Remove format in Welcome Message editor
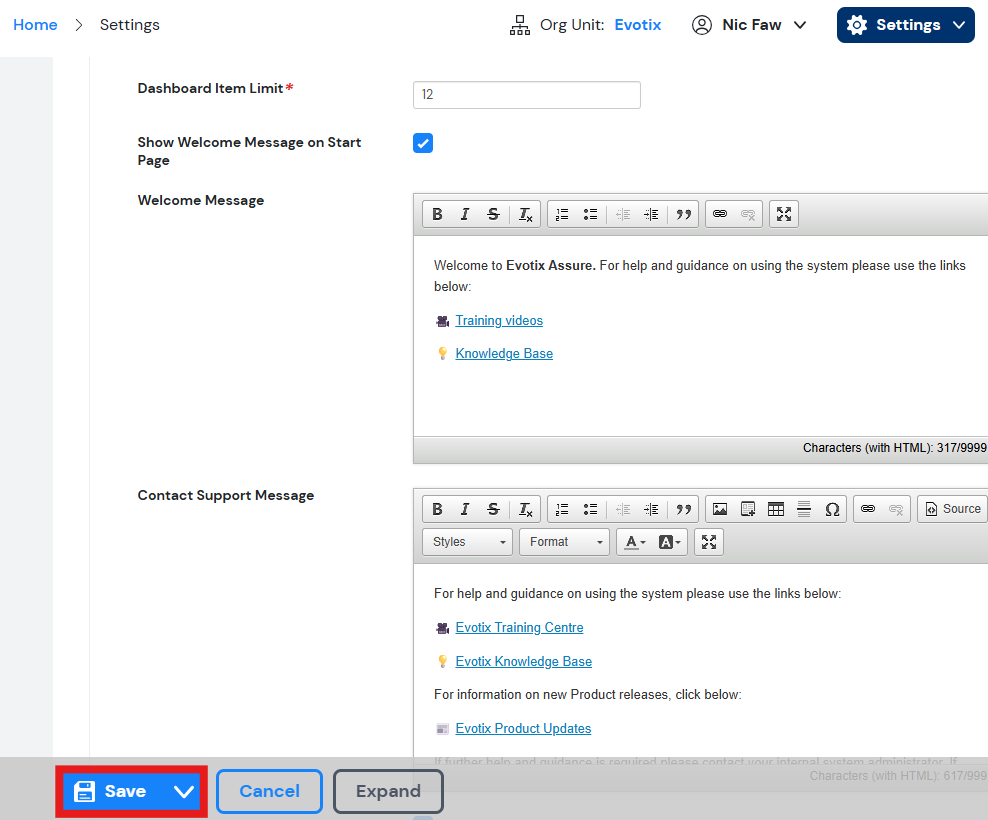The height and width of the screenshot is (820, 988). click(x=525, y=214)
